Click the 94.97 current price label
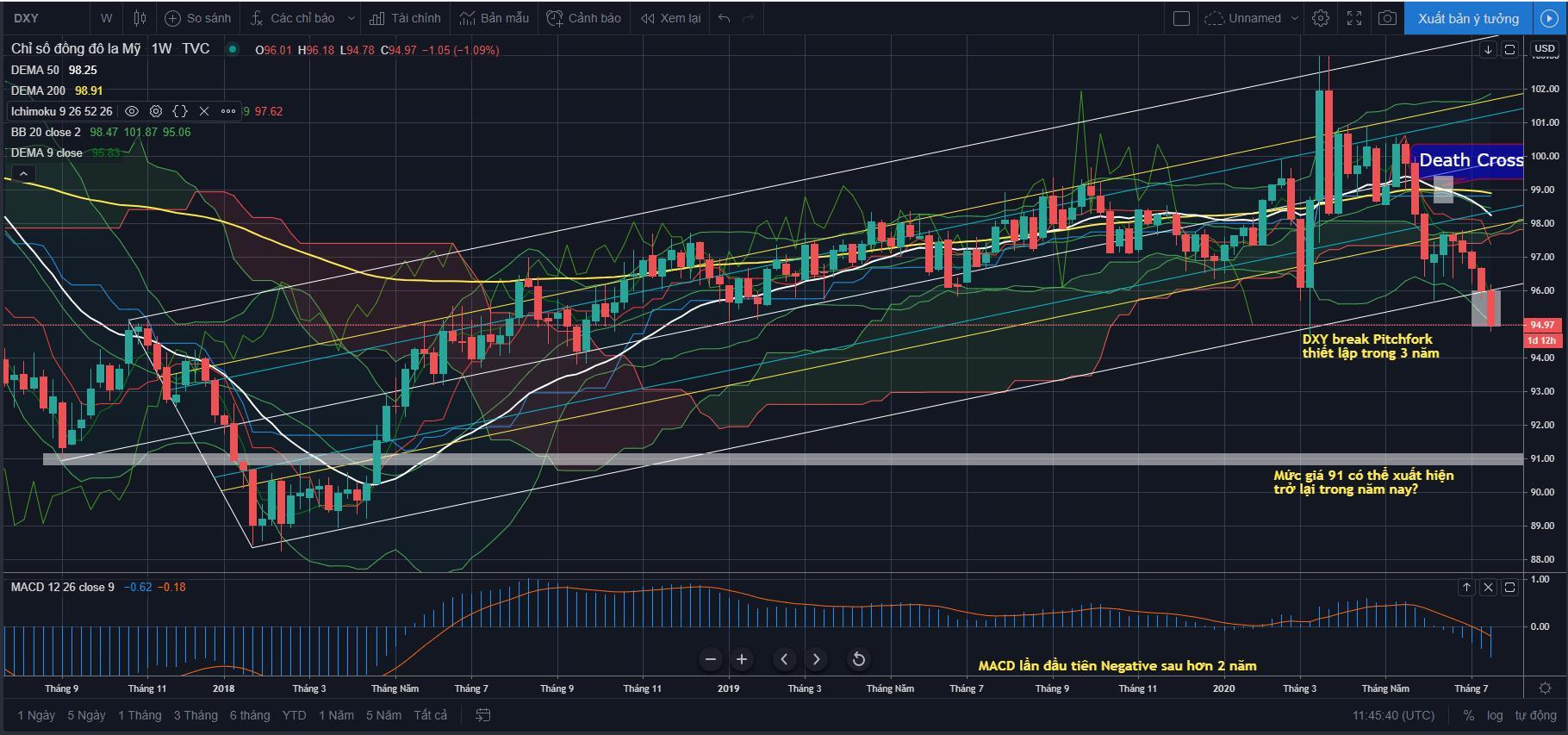 [1542, 325]
